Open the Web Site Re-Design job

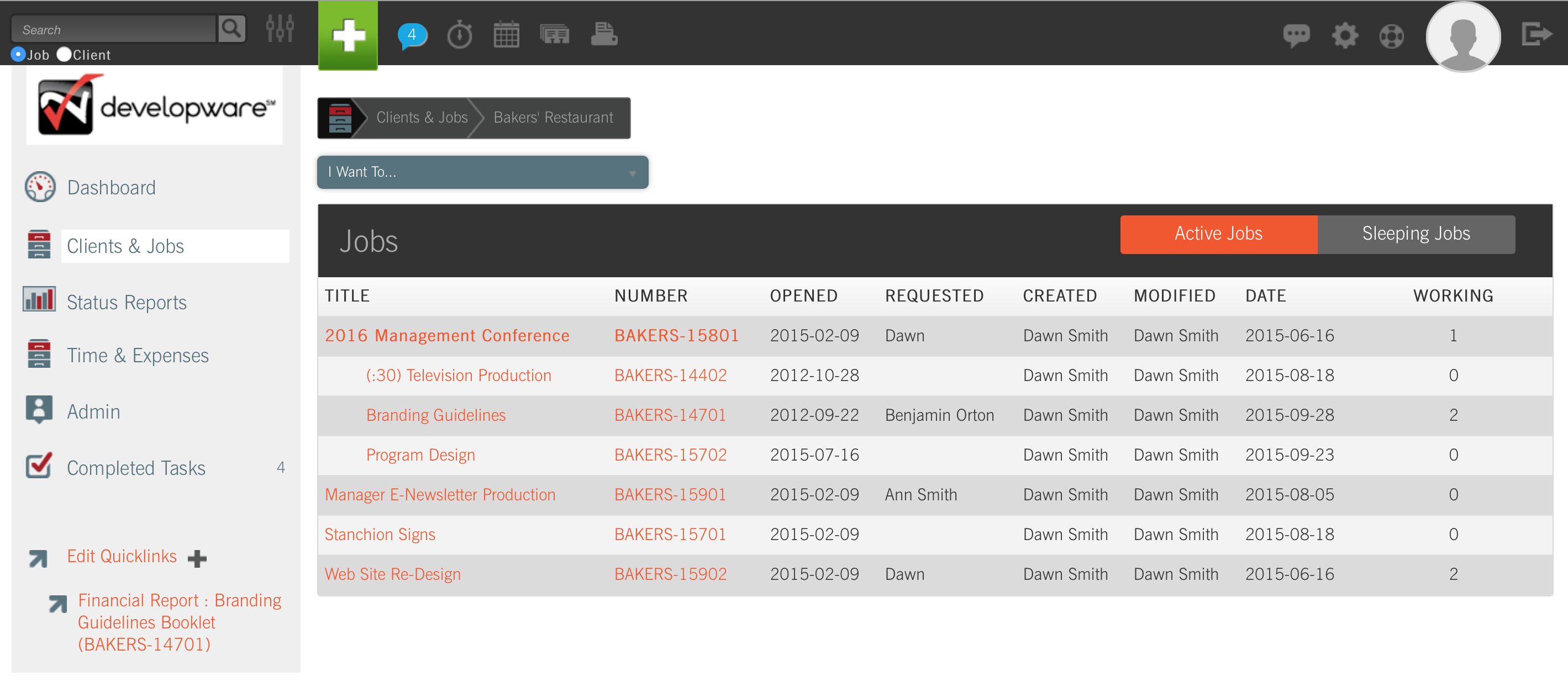click(x=393, y=574)
